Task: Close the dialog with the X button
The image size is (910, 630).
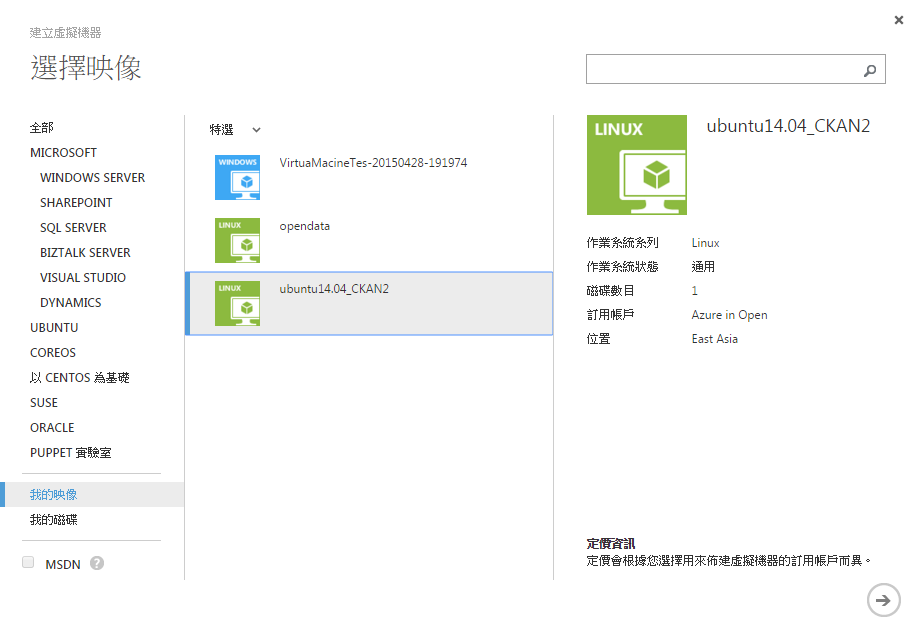Action: (x=898, y=20)
